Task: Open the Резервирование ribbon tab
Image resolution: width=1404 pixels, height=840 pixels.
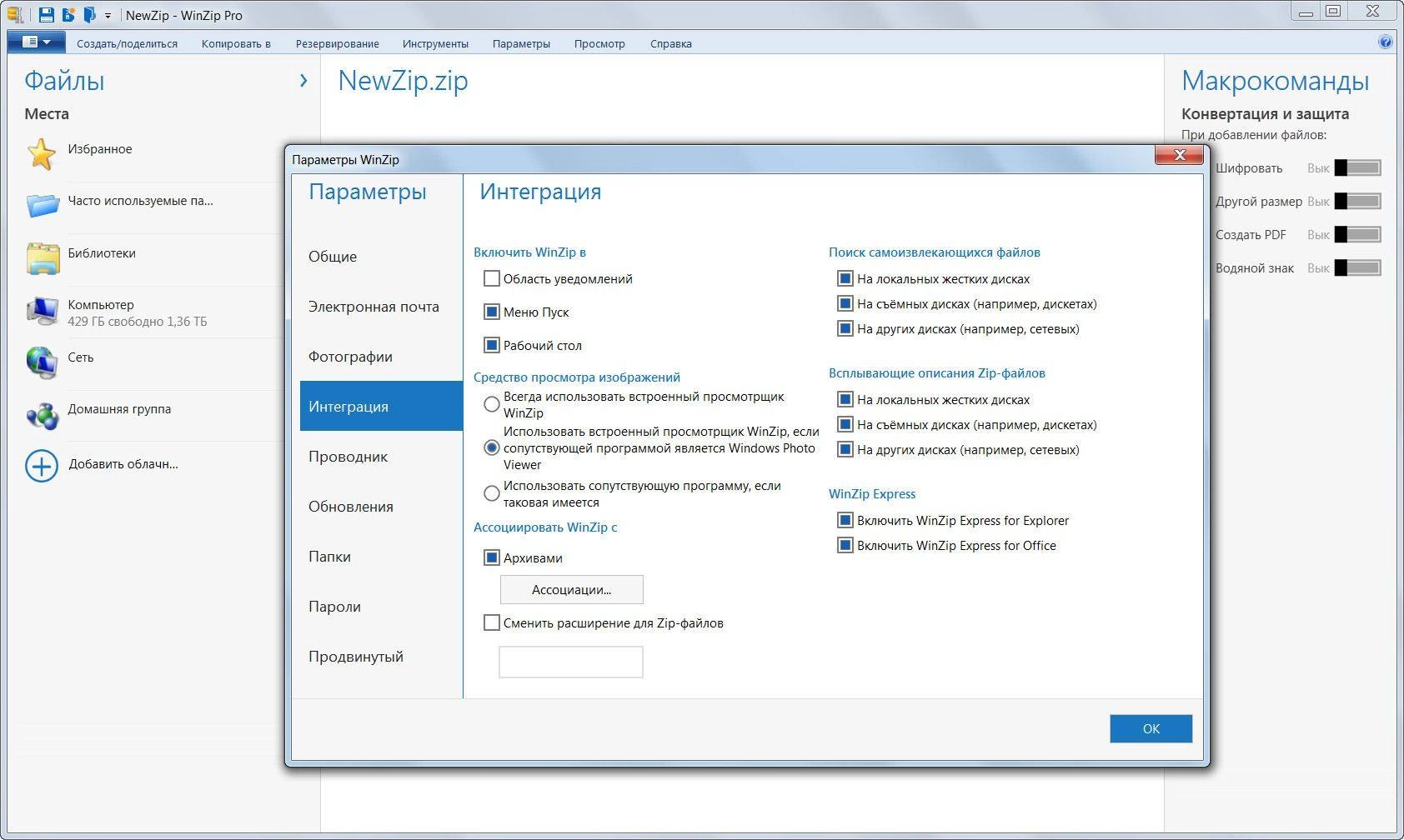Action: (x=337, y=43)
